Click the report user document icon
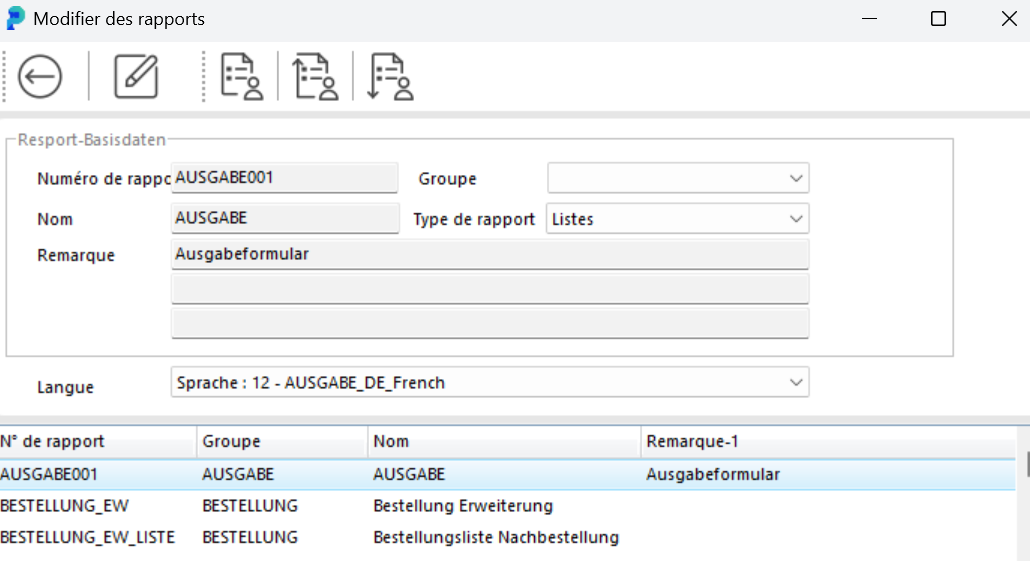Viewport: 1030px width, 561px height. click(241, 77)
